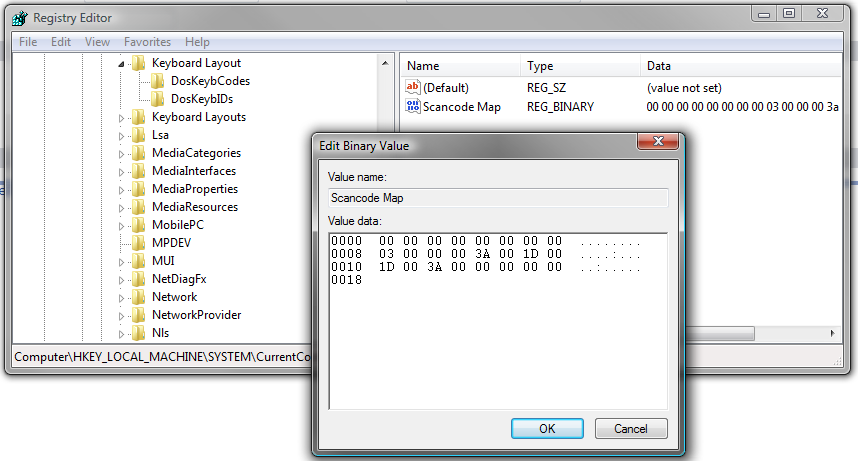The width and height of the screenshot is (858, 461).
Task: Cancel the Edit Binary Value dialog
Action: [x=631, y=429]
